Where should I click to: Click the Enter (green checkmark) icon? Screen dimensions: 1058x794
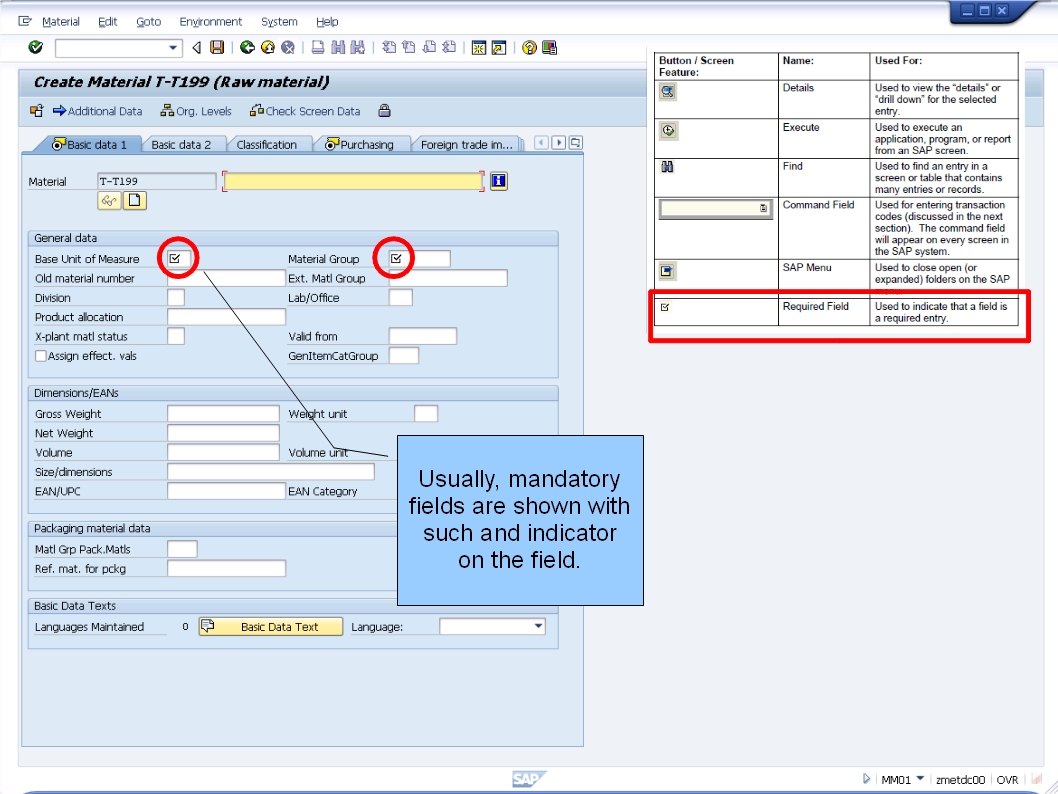click(35, 47)
